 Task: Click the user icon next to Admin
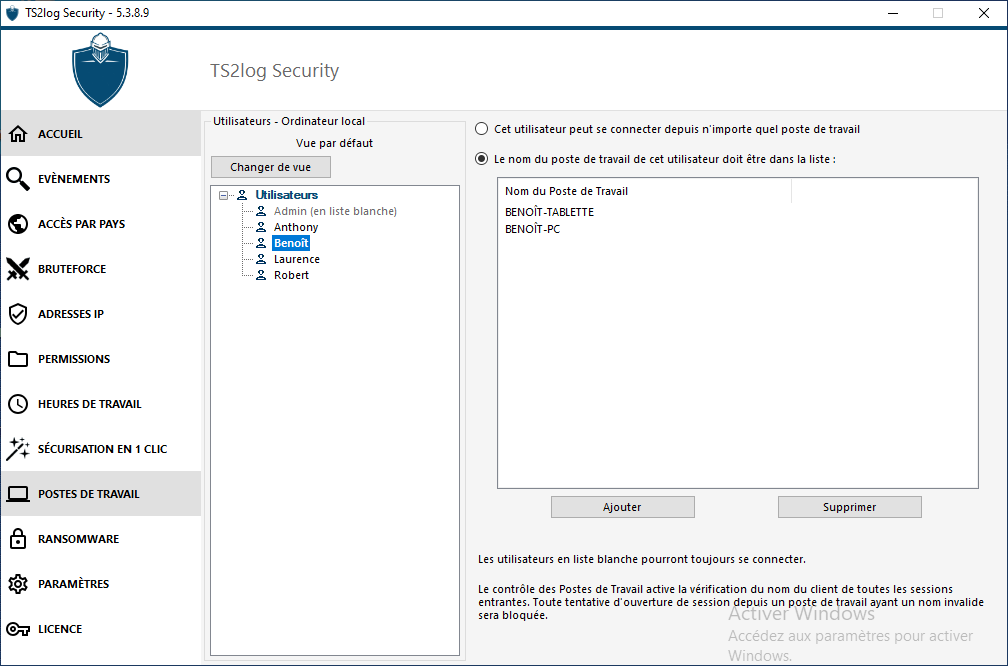point(261,211)
